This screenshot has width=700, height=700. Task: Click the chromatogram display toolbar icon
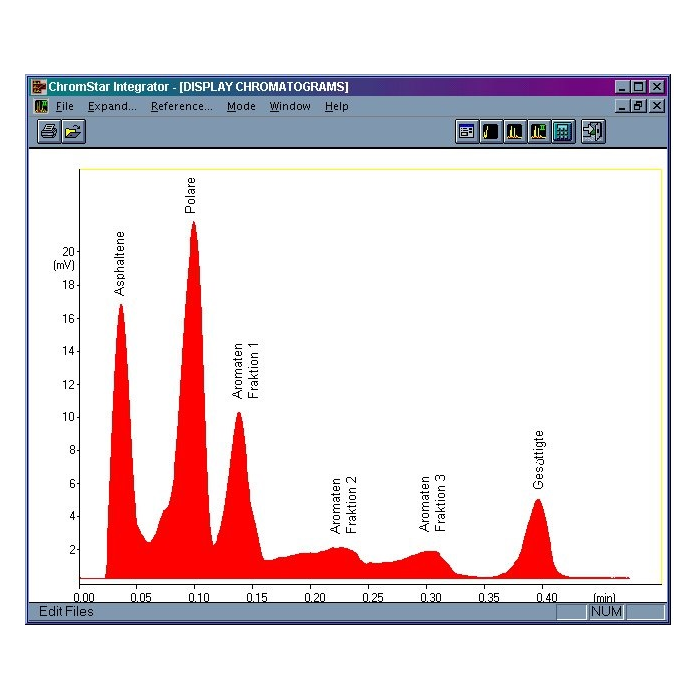pos(514,131)
